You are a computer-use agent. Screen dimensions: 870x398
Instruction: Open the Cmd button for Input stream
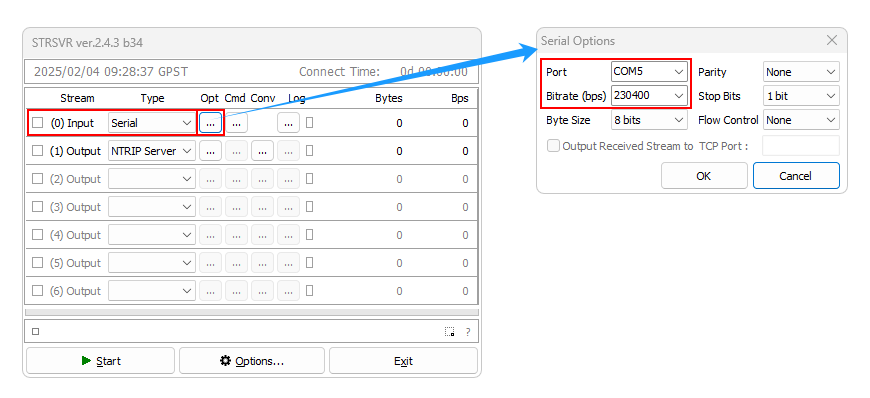click(x=236, y=123)
